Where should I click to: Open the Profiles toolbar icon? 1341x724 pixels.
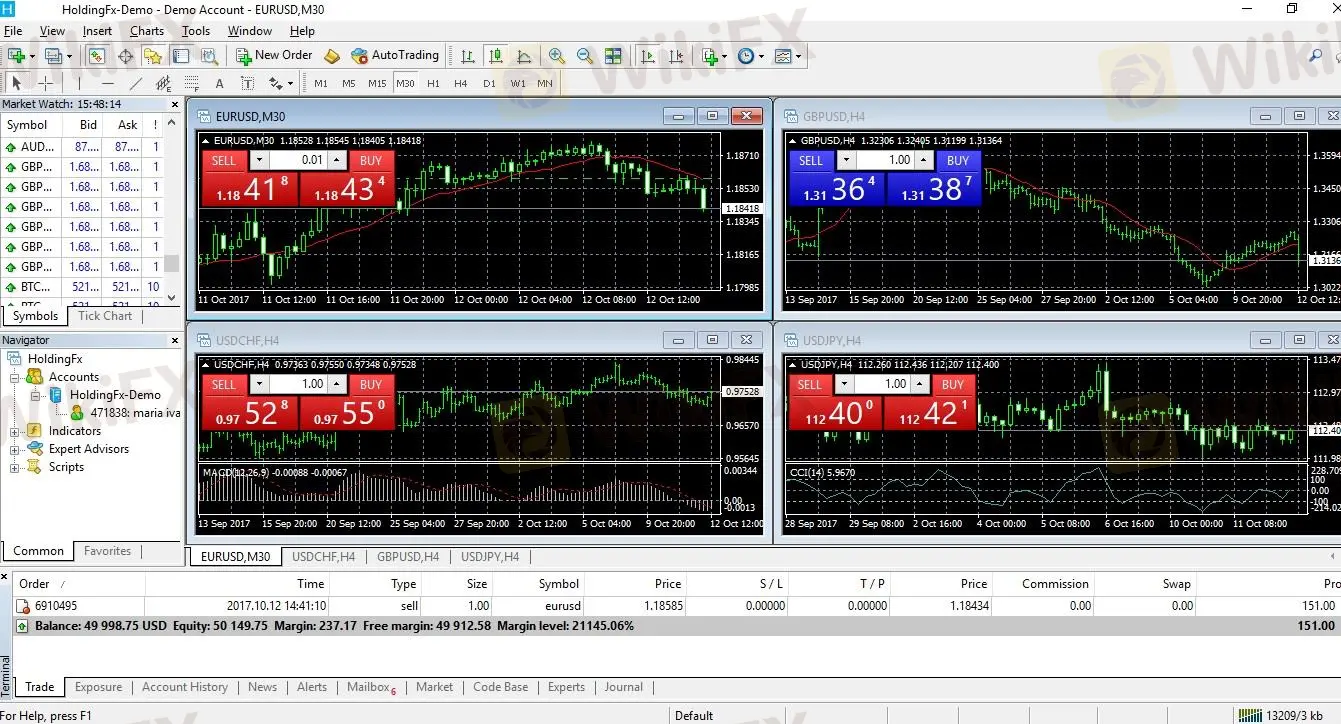[54, 56]
